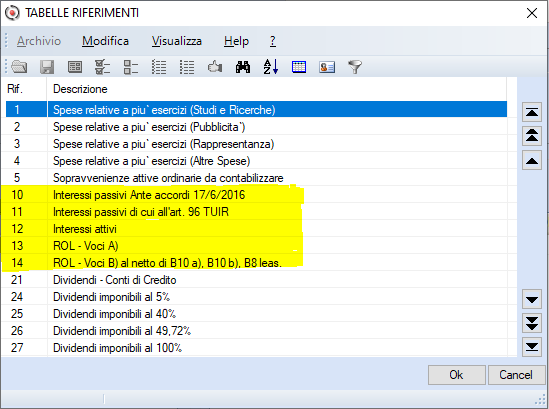Image resolution: width=549 pixels, height=409 pixels.
Task: Click the select all checklist icon
Action: coord(103,67)
